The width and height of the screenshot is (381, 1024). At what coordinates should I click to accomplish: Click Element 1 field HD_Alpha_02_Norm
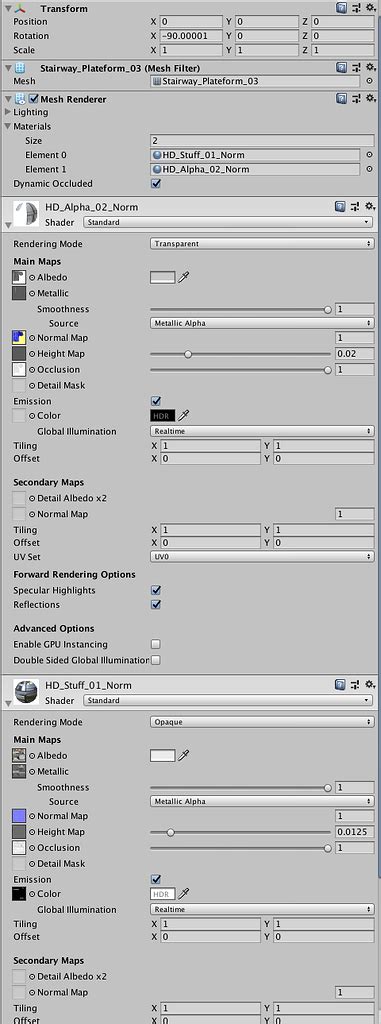(255, 170)
